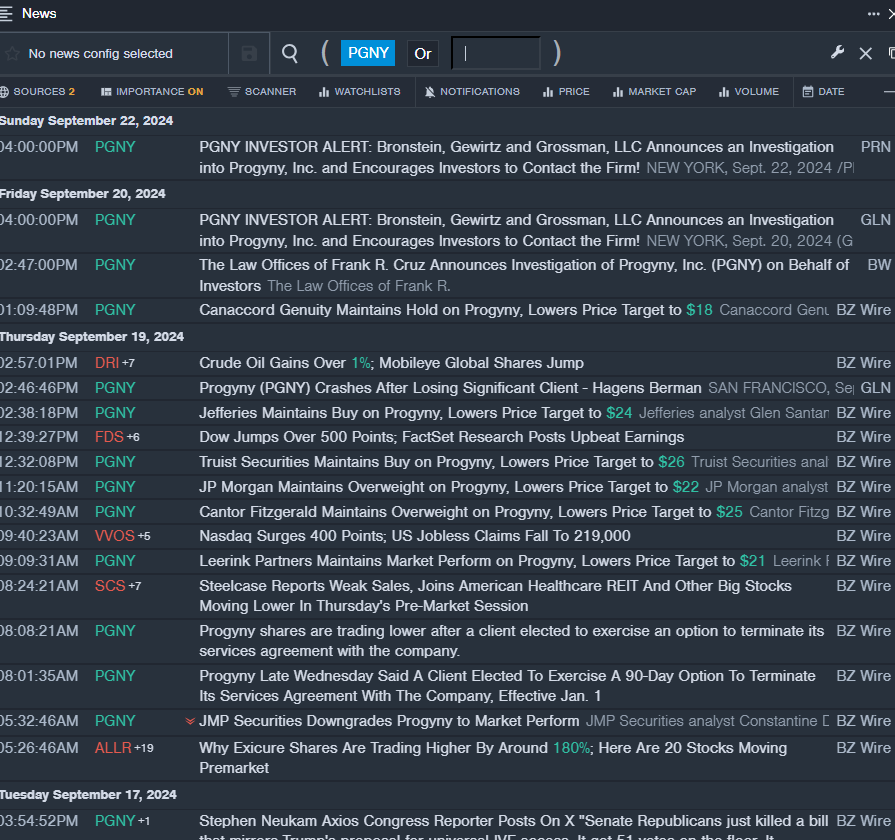
Task: Open settings with the wrench icon
Action: 838,53
